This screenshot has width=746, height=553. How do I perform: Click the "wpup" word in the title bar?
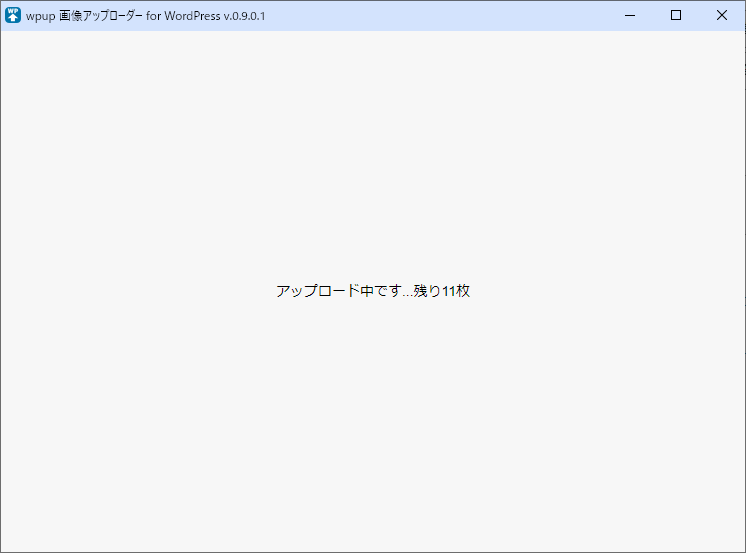40,16
